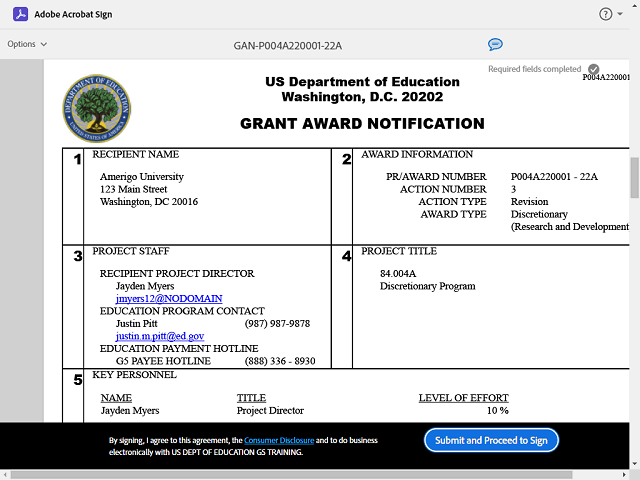
Task: Click the EDUCATION PAYMENT HOTLINE label
Action: pyautogui.click(x=179, y=349)
